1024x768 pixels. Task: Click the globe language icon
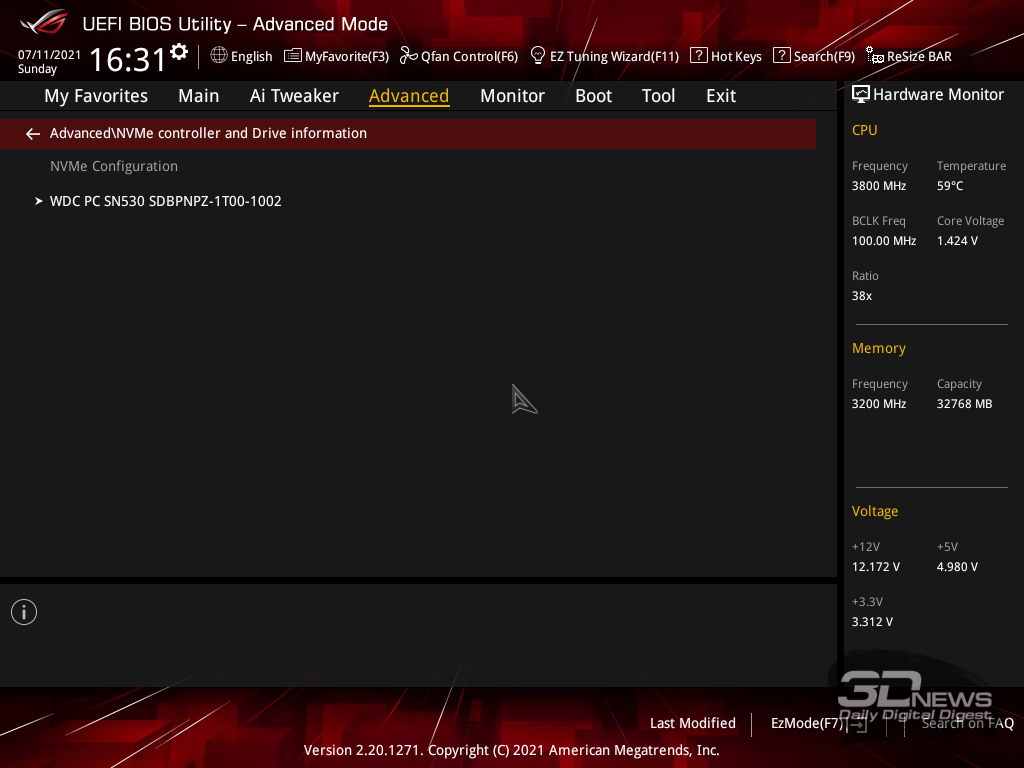point(219,56)
